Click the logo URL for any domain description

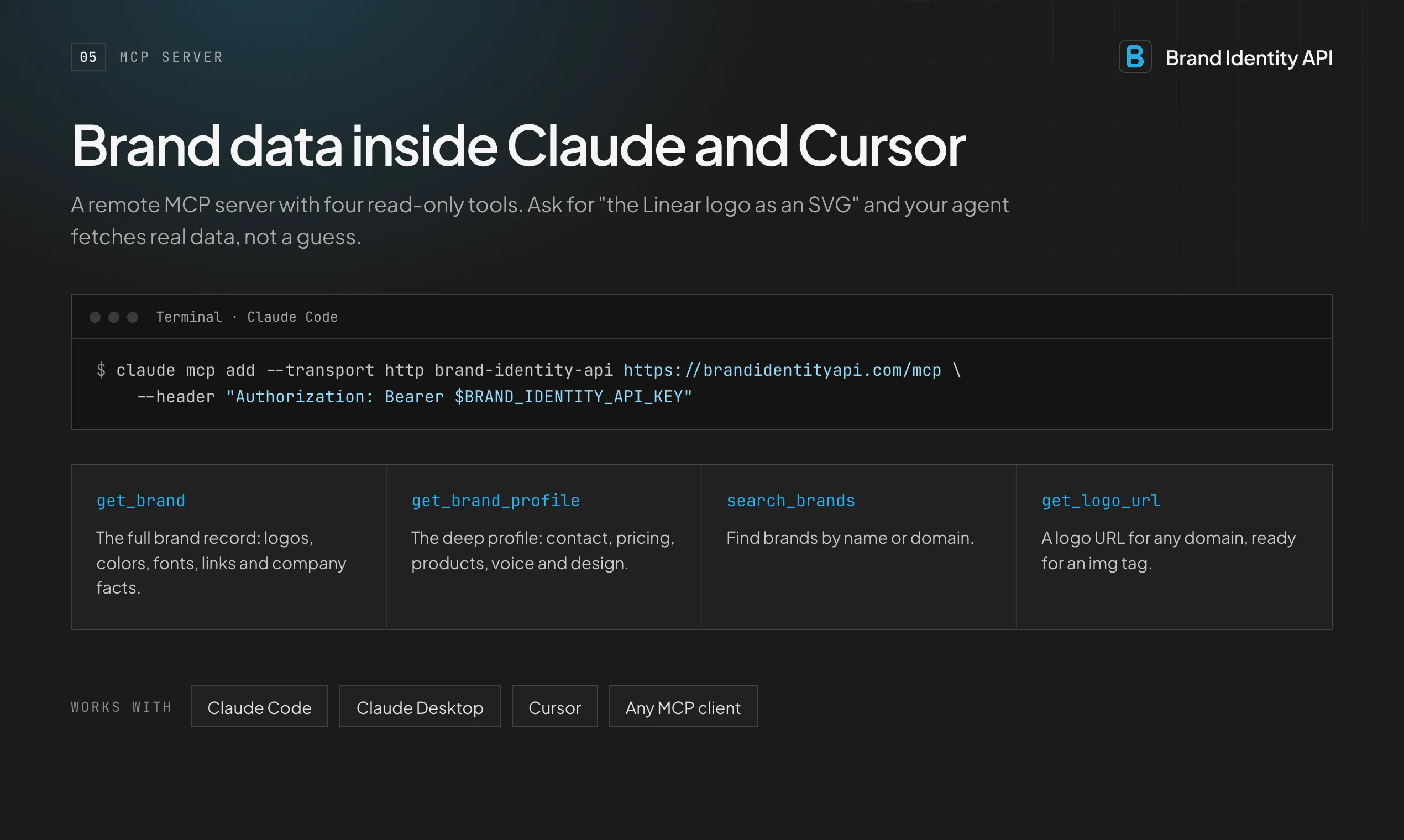click(1169, 550)
